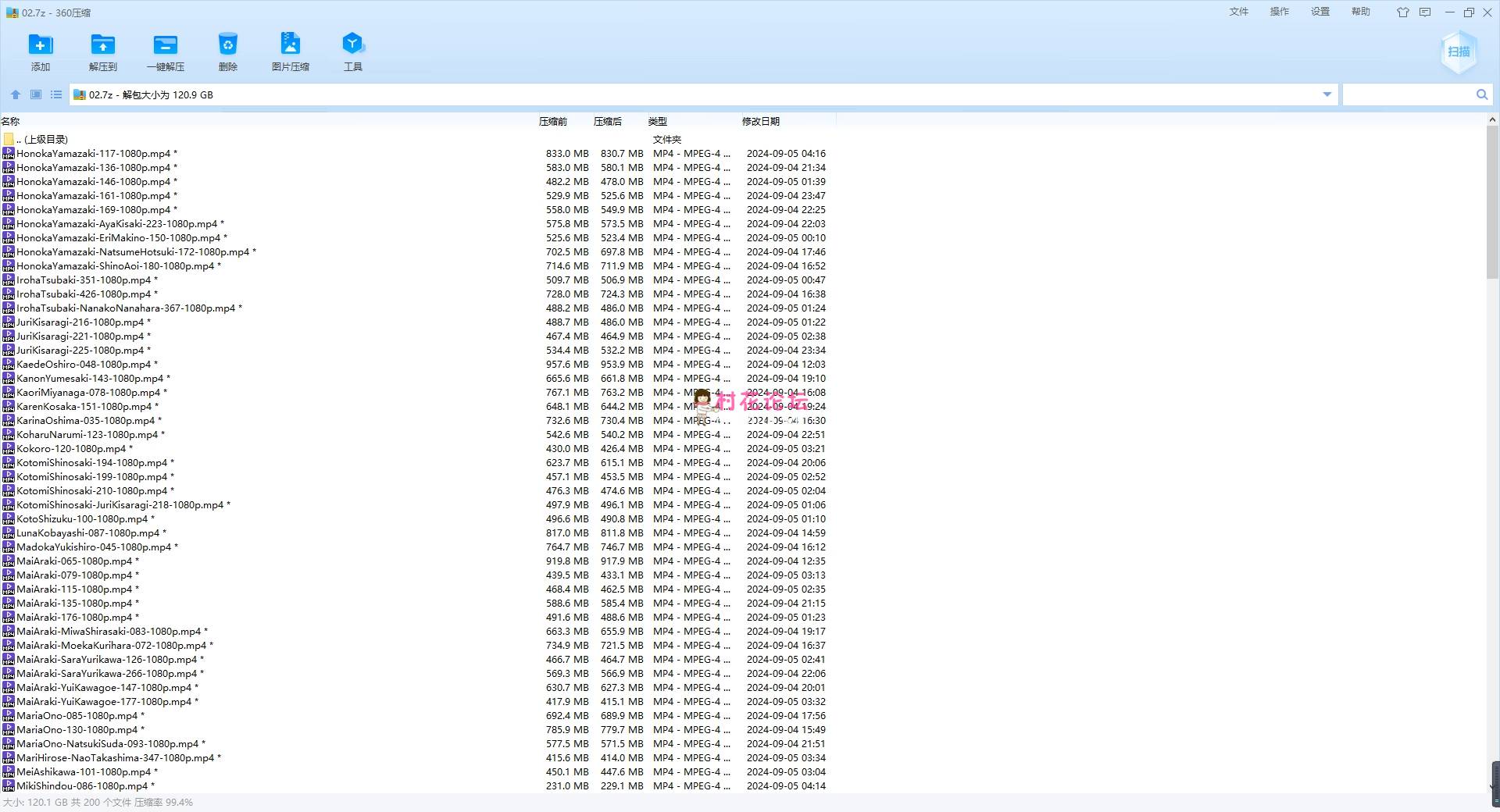The width and height of the screenshot is (1500, 812).
Task: Click the 360压缩 logo in the title bar
Action: tap(12, 12)
